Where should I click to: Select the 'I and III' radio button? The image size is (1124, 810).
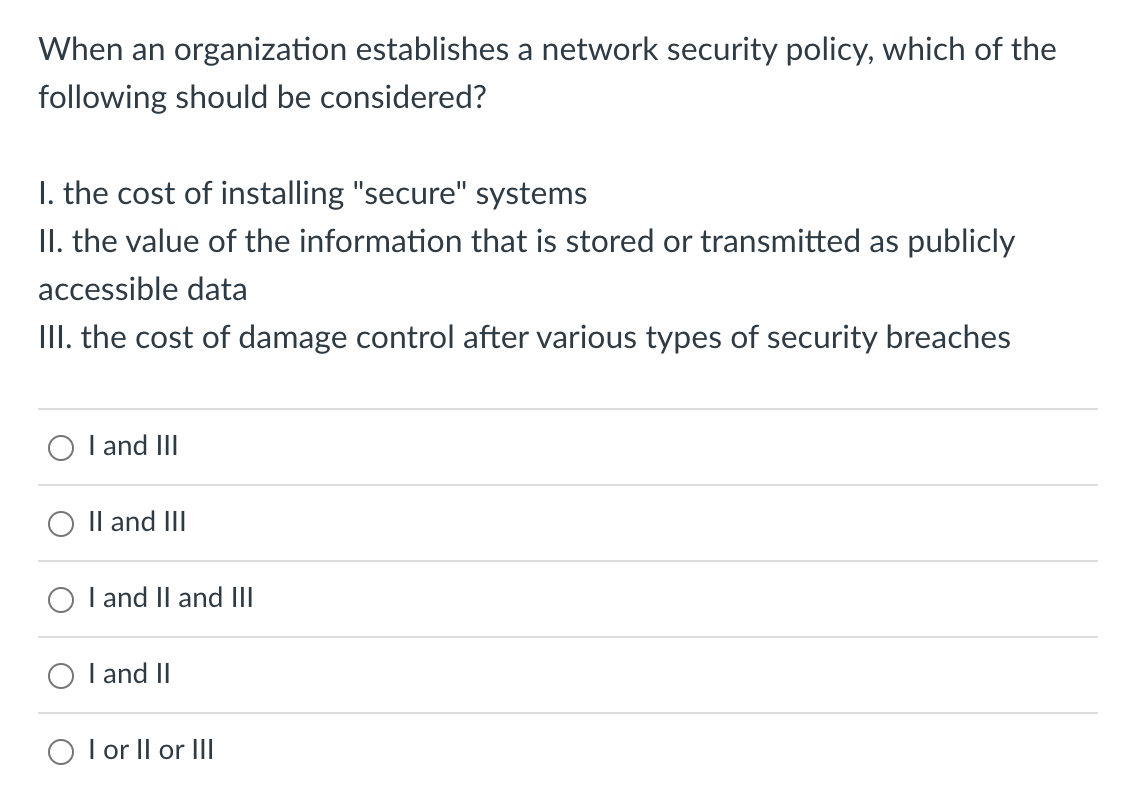tap(61, 447)
